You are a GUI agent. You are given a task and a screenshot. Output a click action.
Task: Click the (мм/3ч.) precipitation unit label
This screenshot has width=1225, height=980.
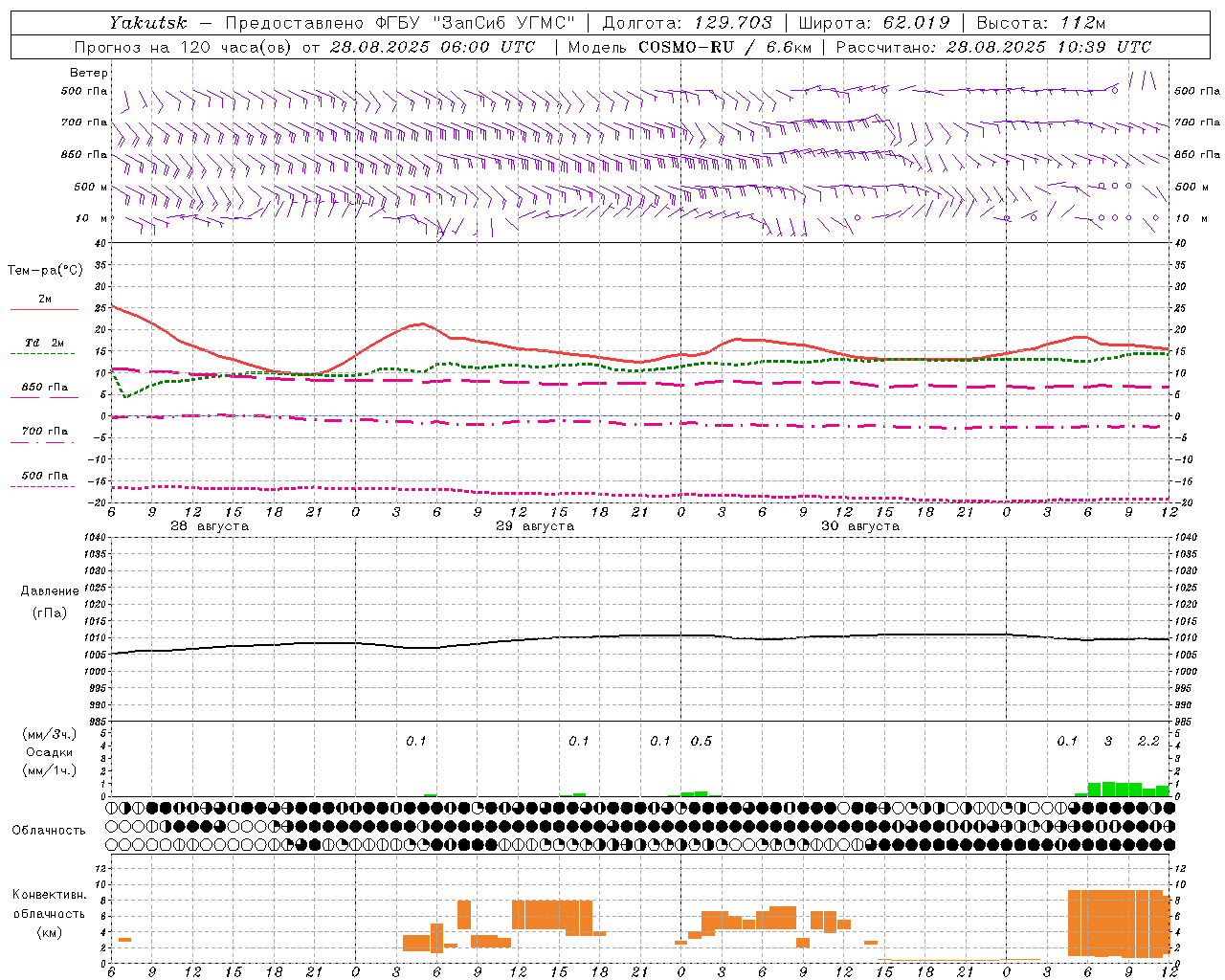[x=49, y=734]
